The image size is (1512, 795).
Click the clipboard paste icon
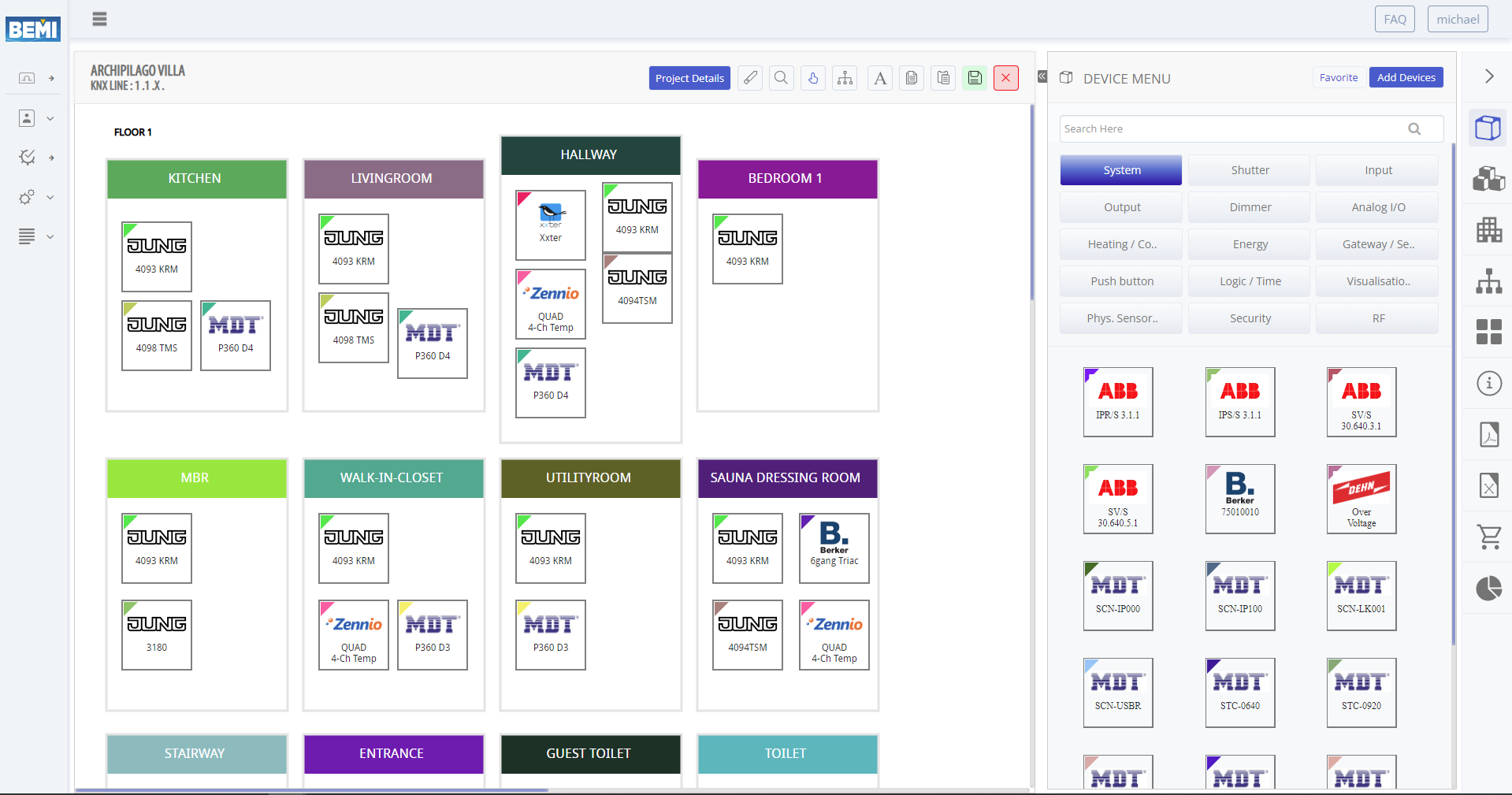click(x=943, y=78)
